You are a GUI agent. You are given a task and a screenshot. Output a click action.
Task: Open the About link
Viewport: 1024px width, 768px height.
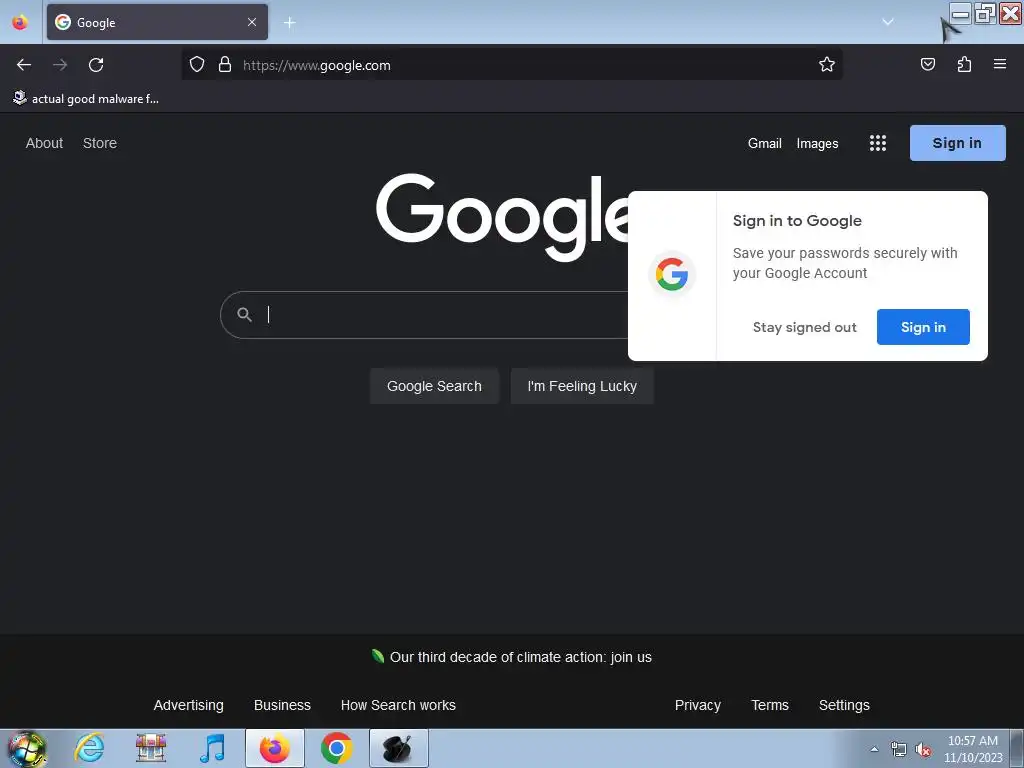[x=44, y=143]
